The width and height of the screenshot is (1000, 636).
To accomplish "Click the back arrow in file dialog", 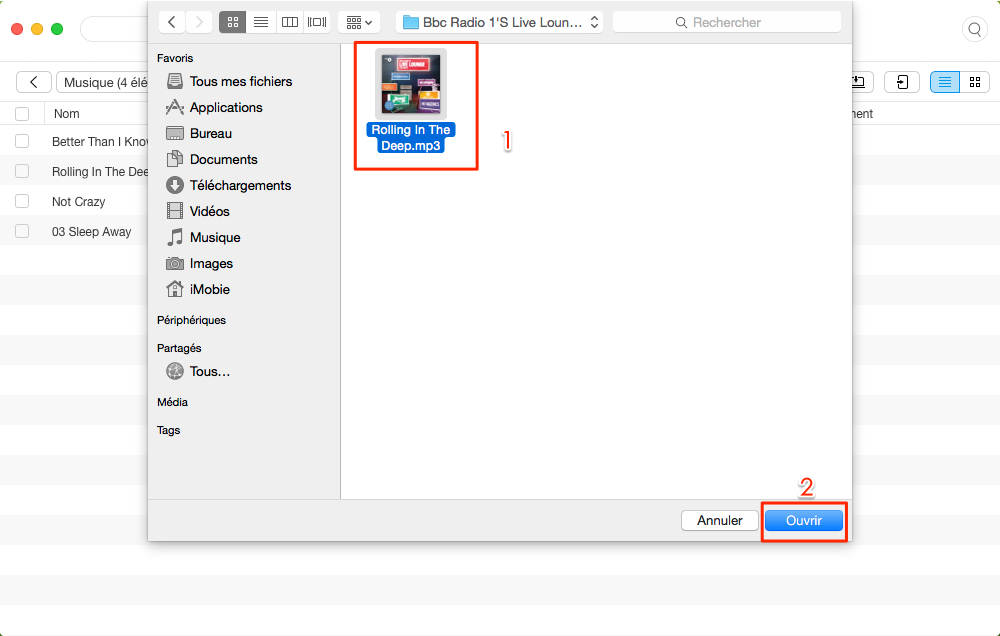I will click(172, 22).
